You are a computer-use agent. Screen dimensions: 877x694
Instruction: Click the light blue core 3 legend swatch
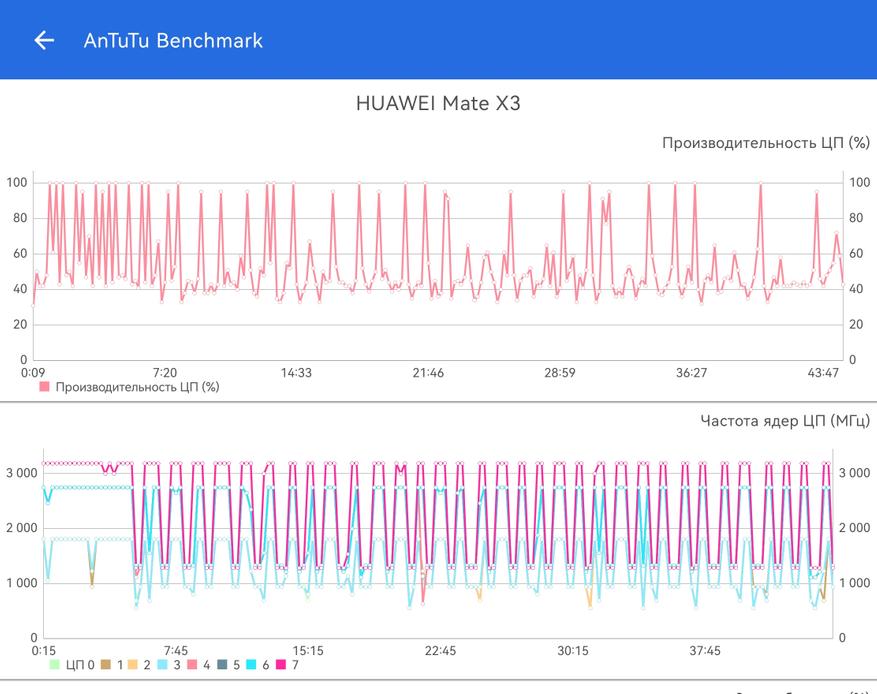click(162, 664)
